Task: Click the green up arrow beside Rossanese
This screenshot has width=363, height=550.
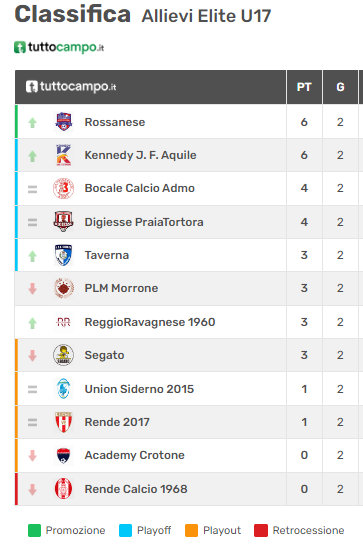Action: (x=33, y=122)
